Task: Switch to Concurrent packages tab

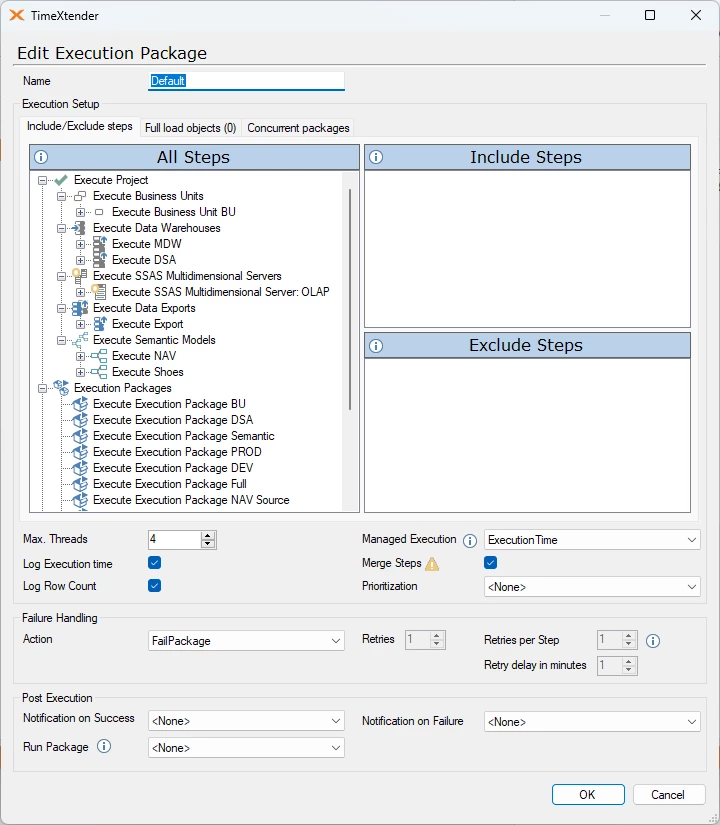Action: [298, 128]
